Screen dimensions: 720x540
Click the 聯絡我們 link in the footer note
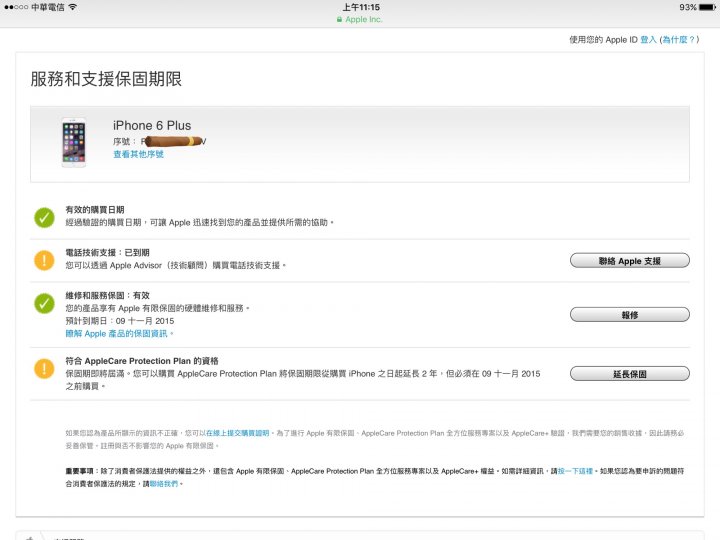[x=164, y=484]
